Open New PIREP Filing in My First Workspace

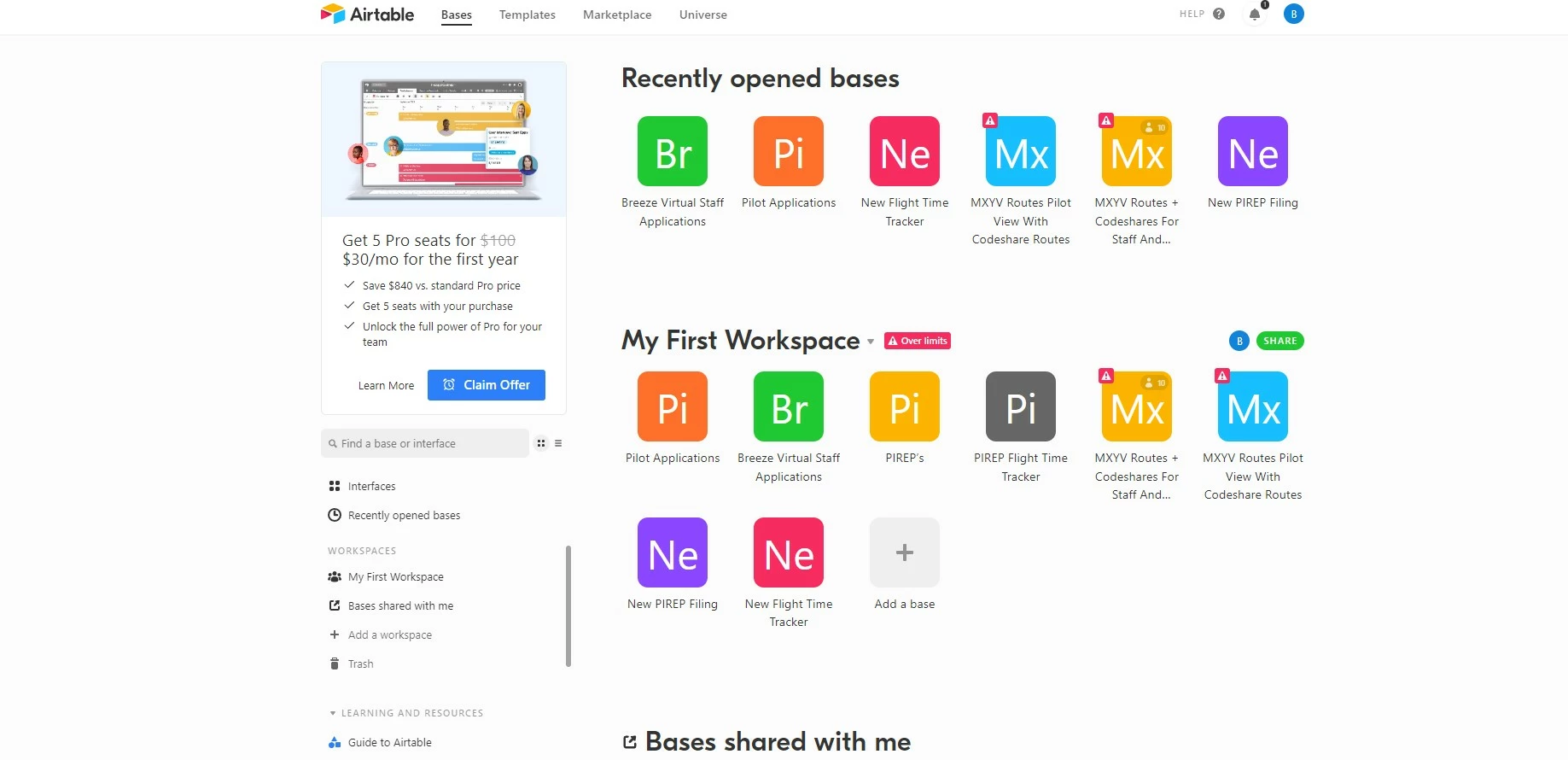pyautogui.click(x=673, y=552)
